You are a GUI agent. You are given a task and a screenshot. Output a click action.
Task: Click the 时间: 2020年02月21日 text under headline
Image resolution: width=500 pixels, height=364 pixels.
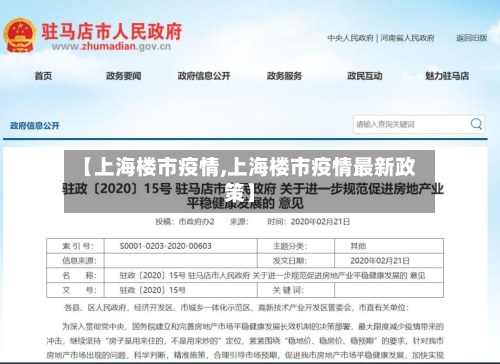(x=309, y=222)
